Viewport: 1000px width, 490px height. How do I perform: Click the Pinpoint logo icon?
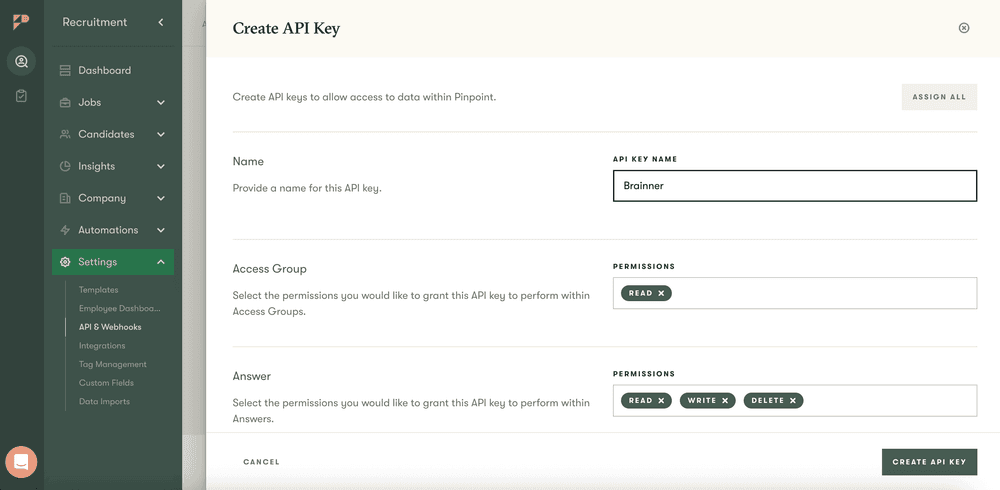(x=21, y=22)
